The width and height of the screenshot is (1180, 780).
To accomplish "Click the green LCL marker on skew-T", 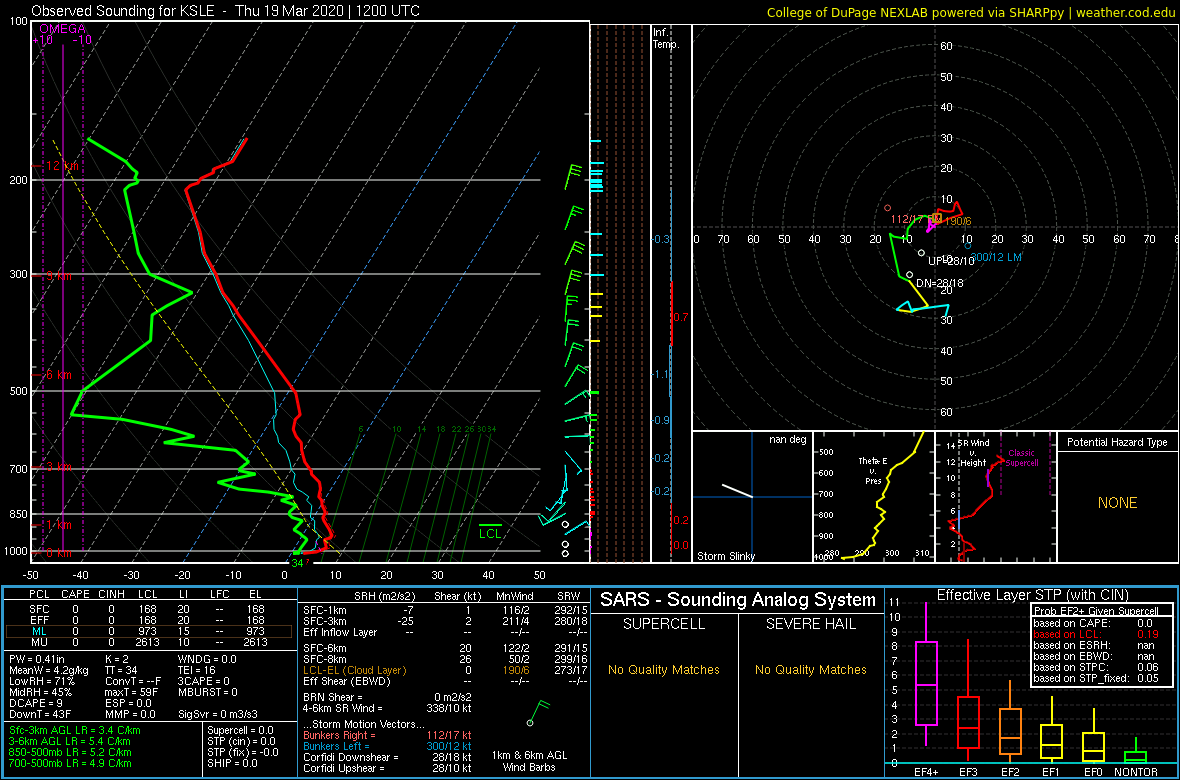I will click(491, 532).
